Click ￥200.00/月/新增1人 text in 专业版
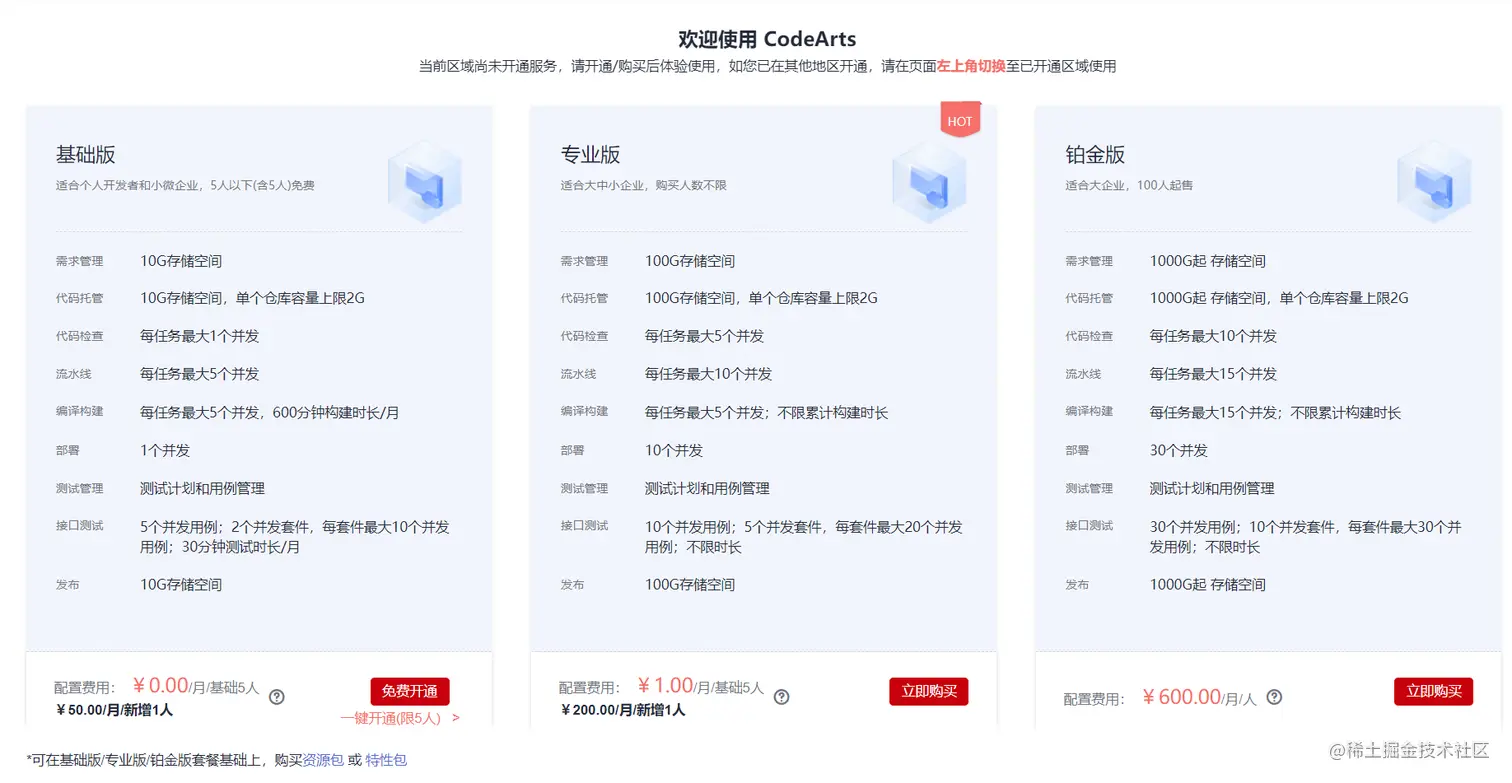 pos(623,710)
